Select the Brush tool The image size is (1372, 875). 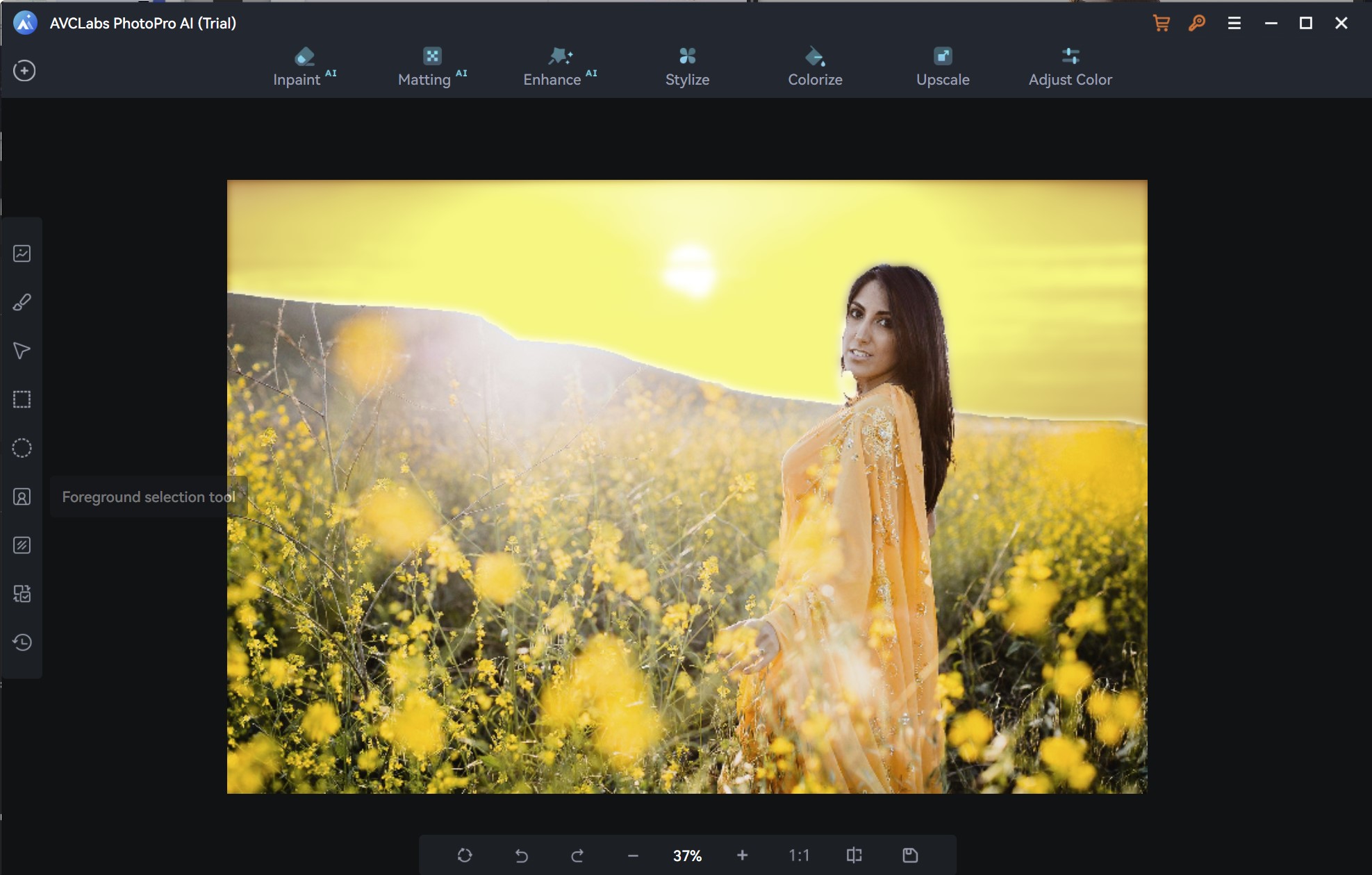22,301
